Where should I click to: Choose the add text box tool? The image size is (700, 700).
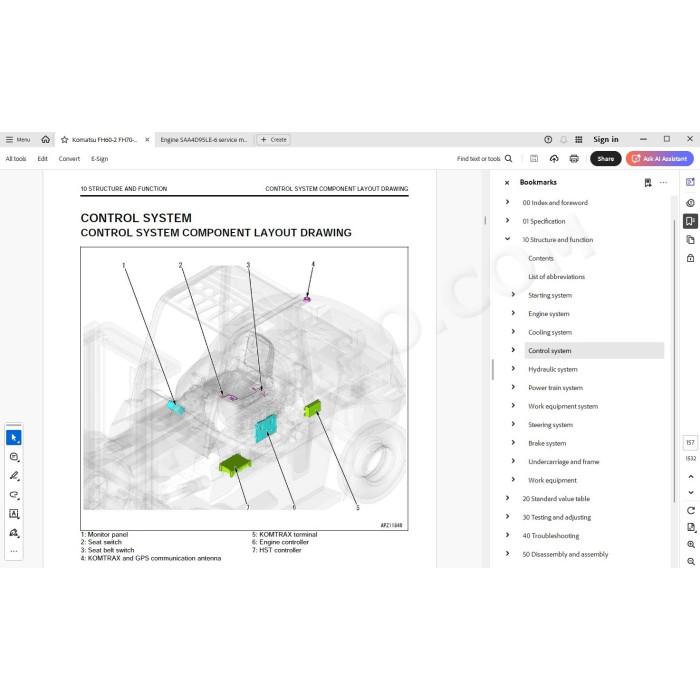click(14, 514)
